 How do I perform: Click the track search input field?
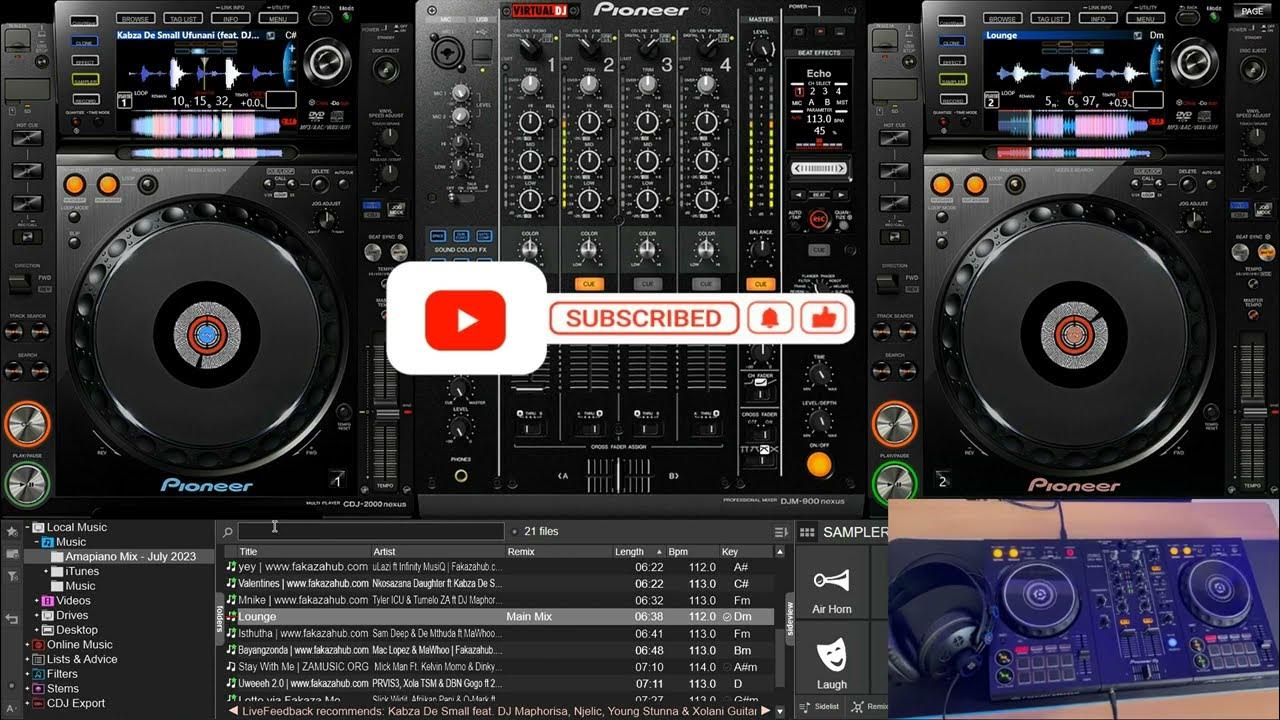coord(371,531)
